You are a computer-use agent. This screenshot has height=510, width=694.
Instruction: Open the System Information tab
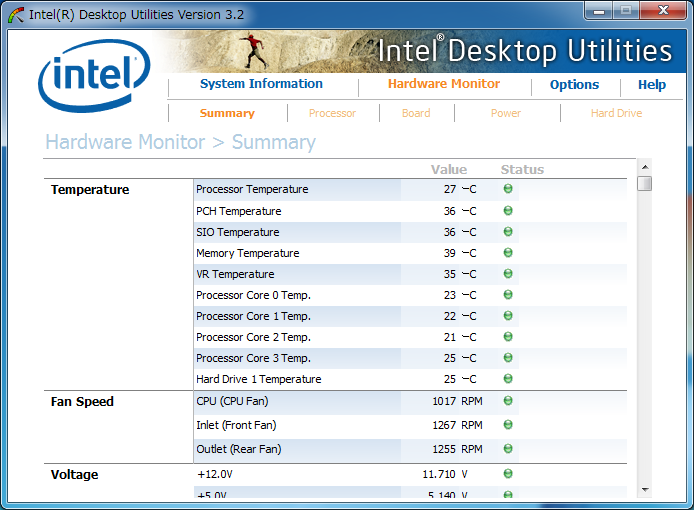pyautogui.click(x=261, y=84)
